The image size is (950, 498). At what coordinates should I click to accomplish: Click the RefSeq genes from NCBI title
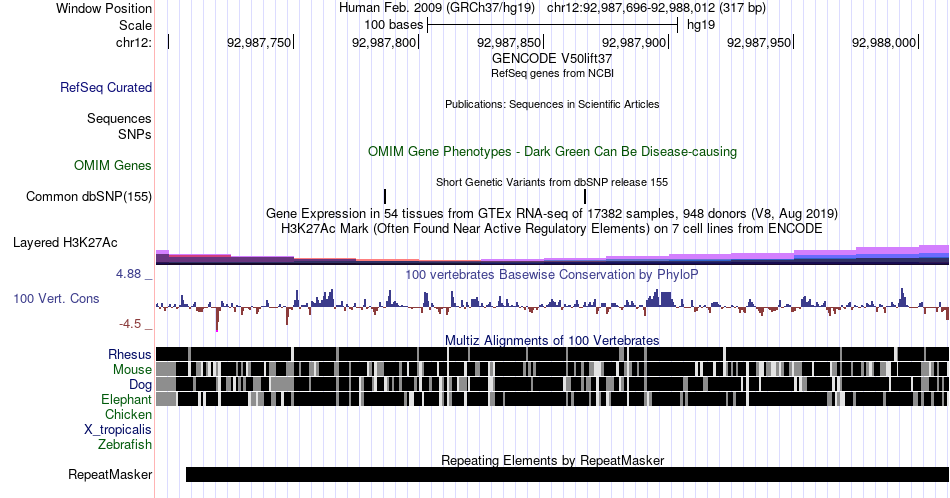pyautogui.click(x=552, y=73)
